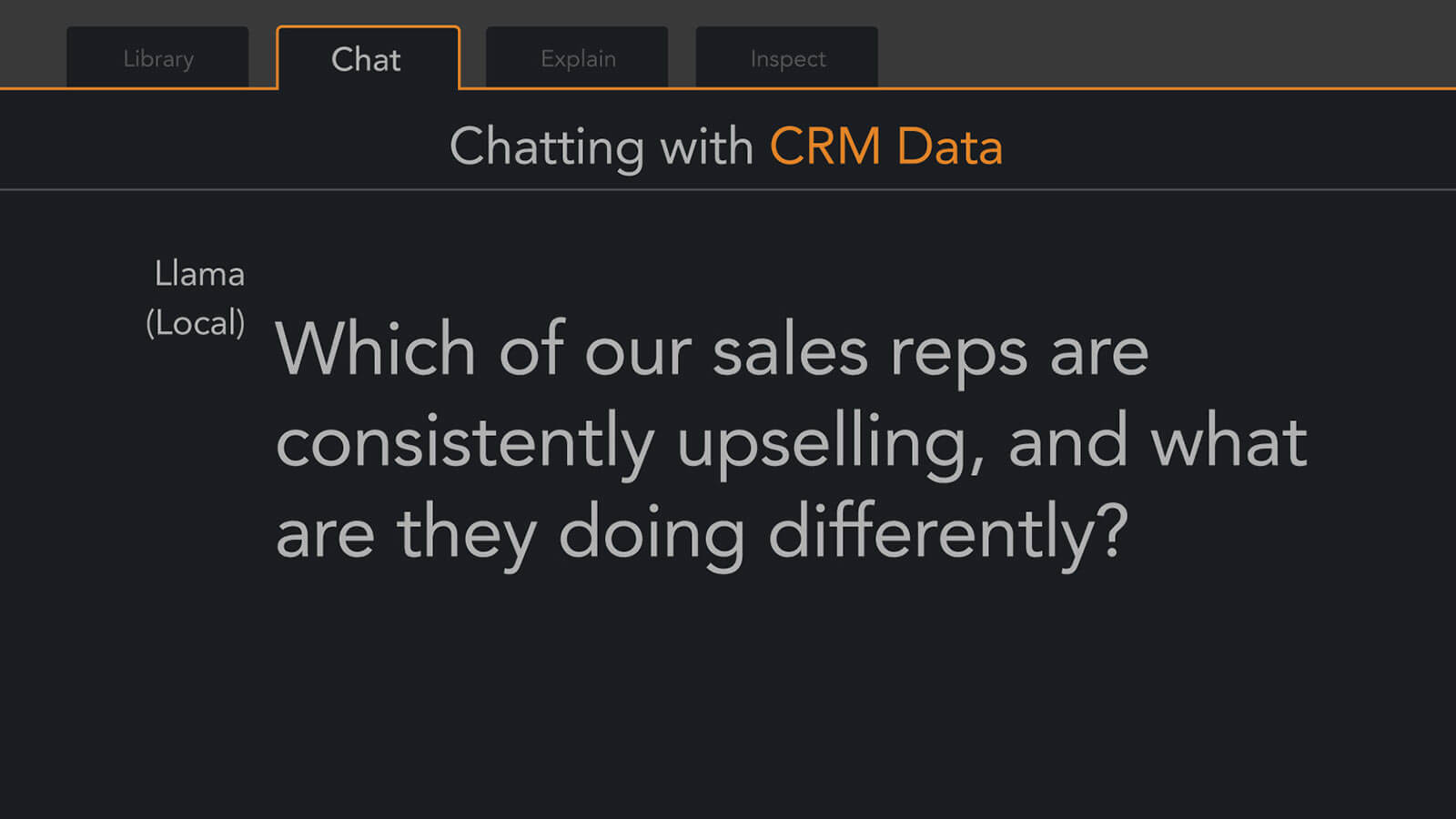This screenshot has width=1456, height=819.
Task: Click the word "differently?" ending the question
Action: point(948,533)
